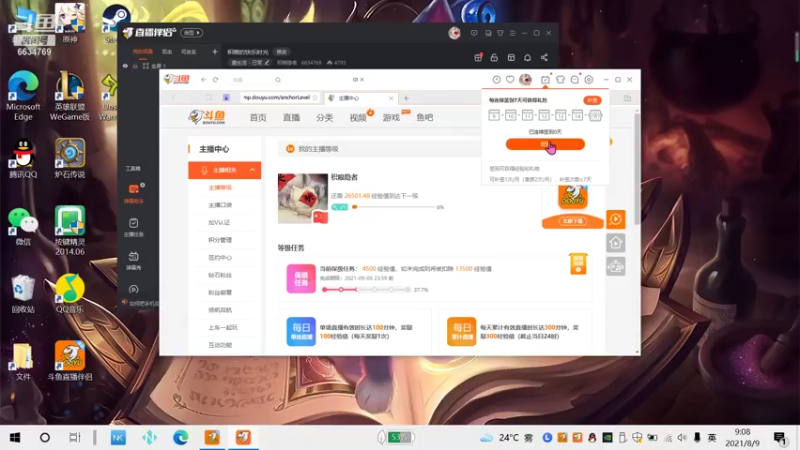Open the Windows Start button
Viewport: 800px width, 450px height.
pyautogui.click(x=15, y=438)
